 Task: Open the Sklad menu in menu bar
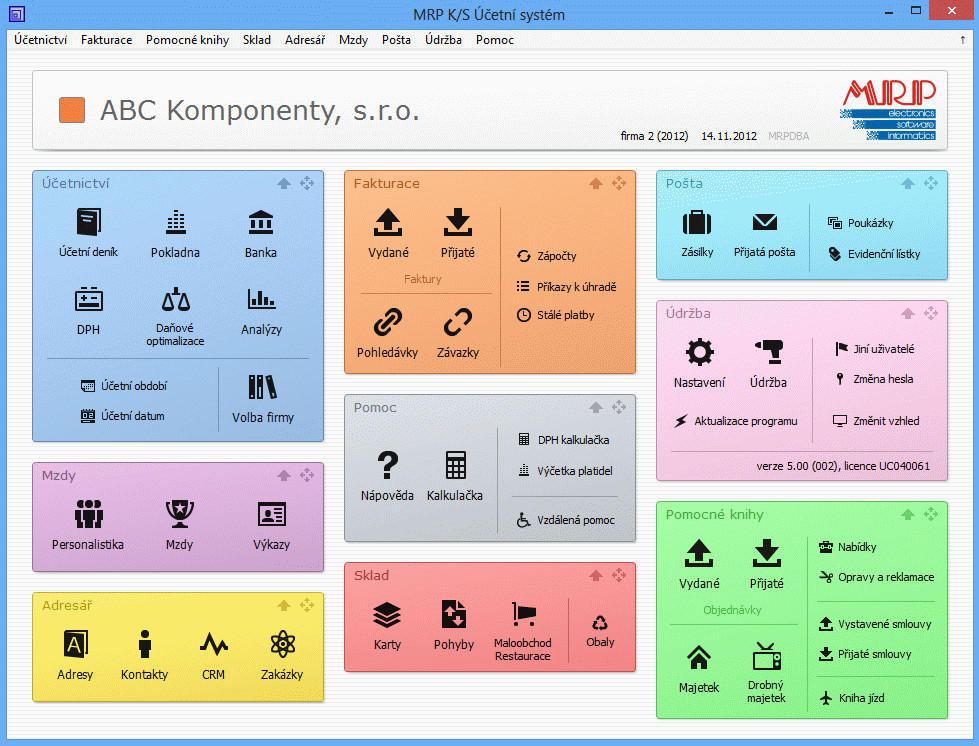coord(257,40)
